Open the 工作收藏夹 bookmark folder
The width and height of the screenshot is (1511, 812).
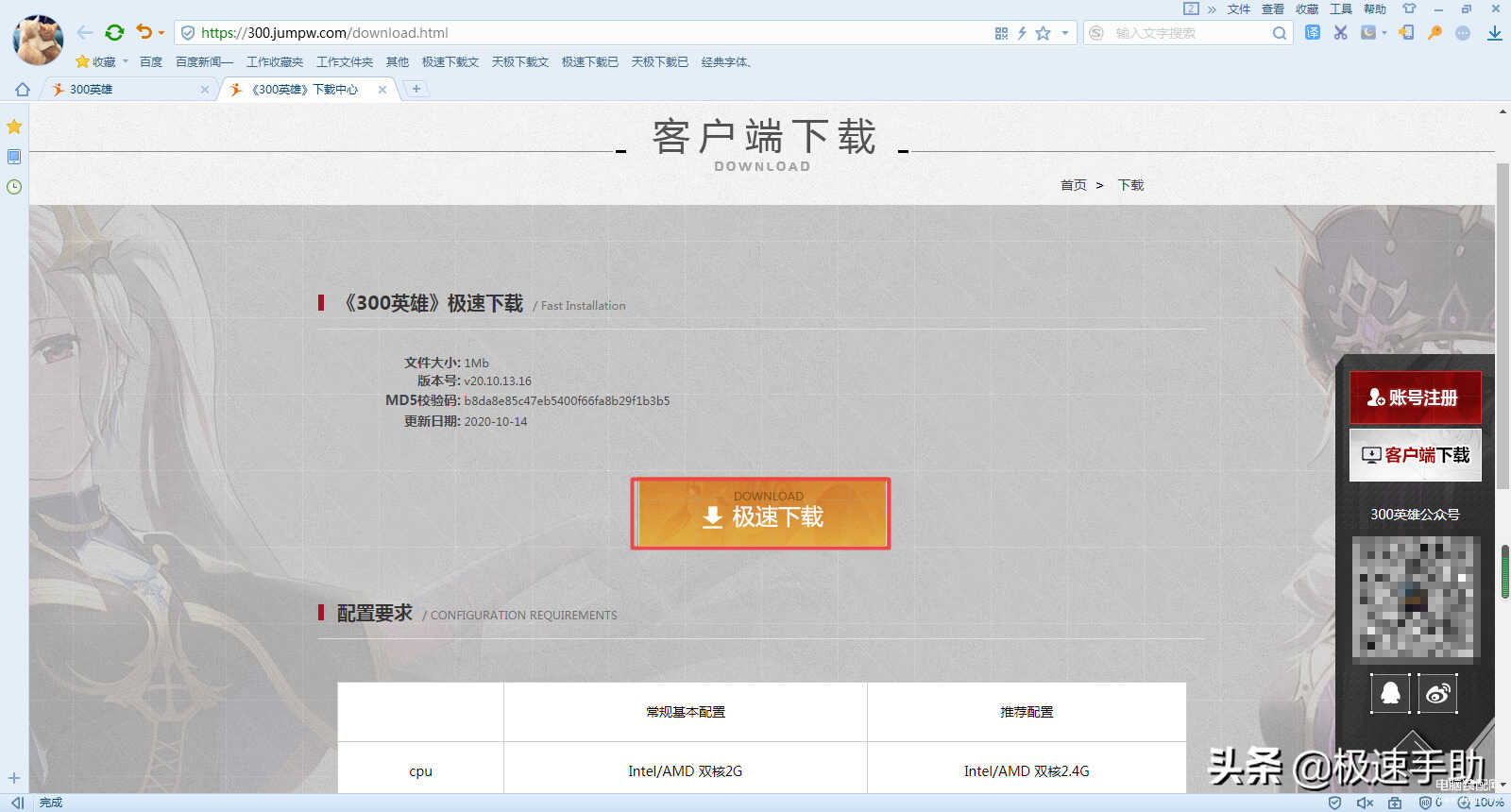275,61
